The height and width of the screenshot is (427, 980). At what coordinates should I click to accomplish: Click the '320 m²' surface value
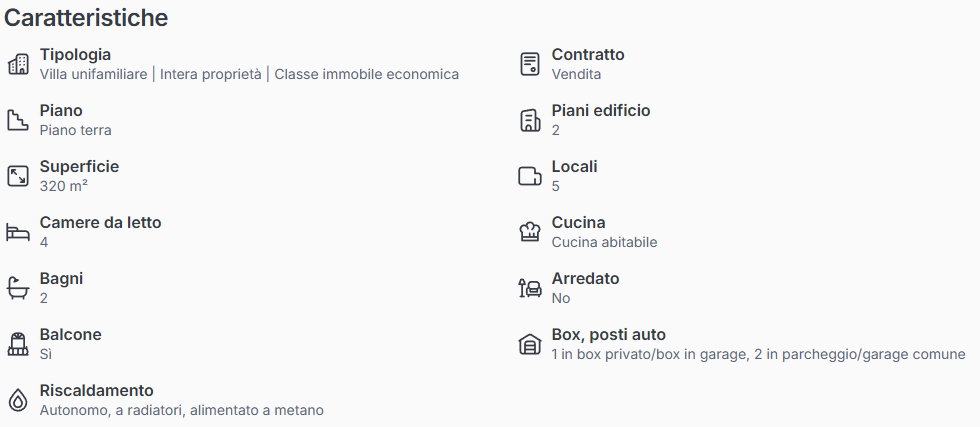pos(64,186)
